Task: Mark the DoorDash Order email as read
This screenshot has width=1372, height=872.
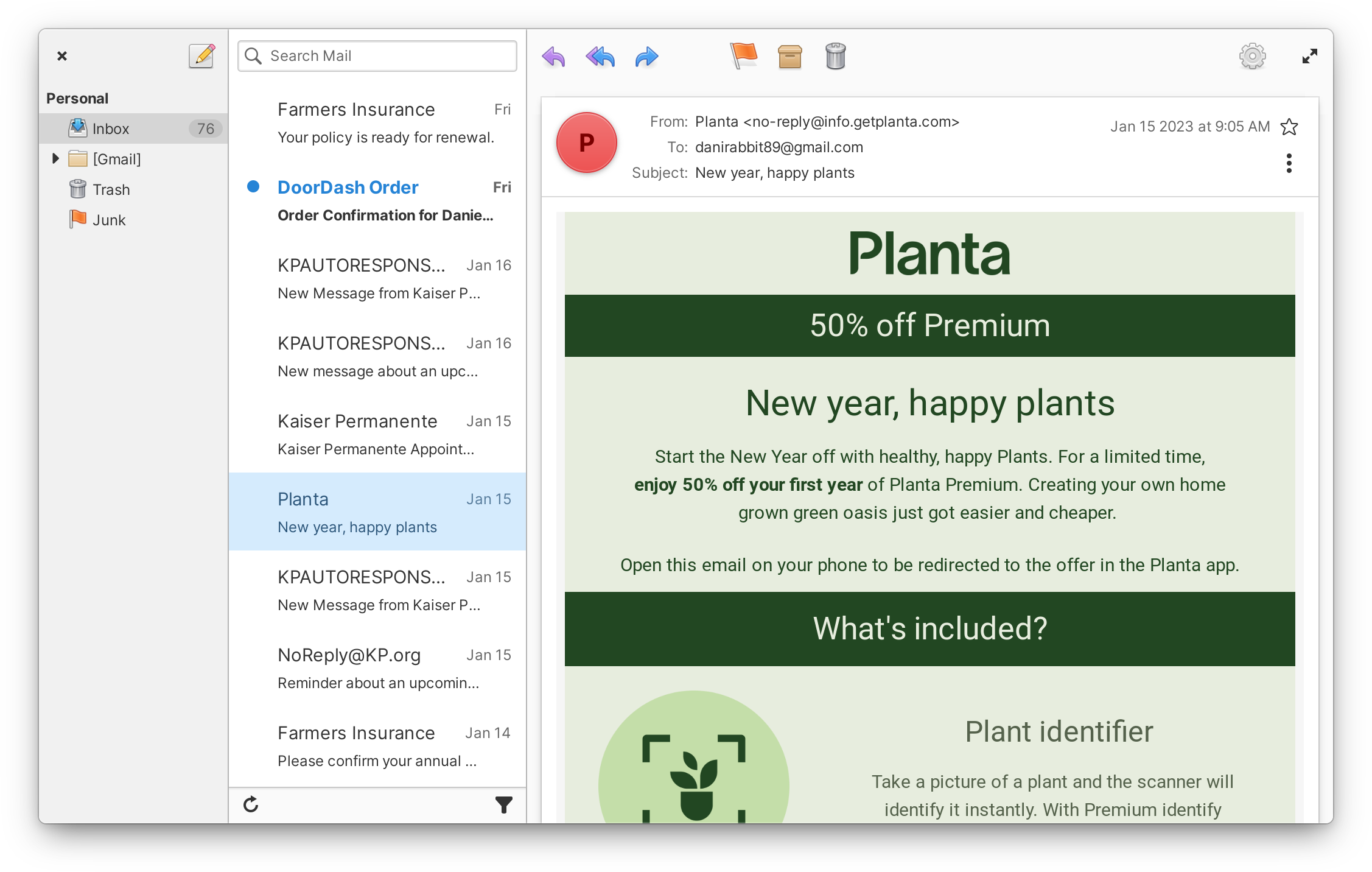Action: 253,188
